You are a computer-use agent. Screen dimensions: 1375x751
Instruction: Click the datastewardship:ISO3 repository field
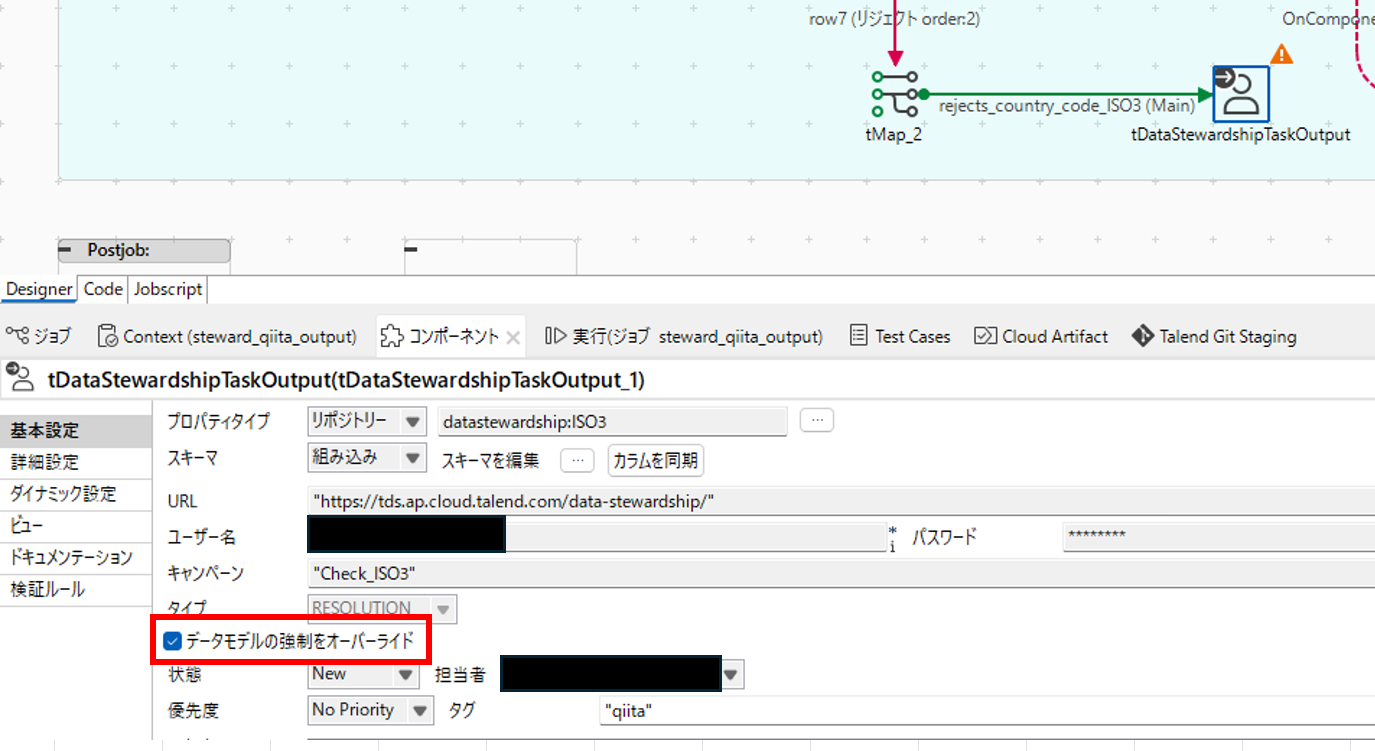[x=612, y=422]
